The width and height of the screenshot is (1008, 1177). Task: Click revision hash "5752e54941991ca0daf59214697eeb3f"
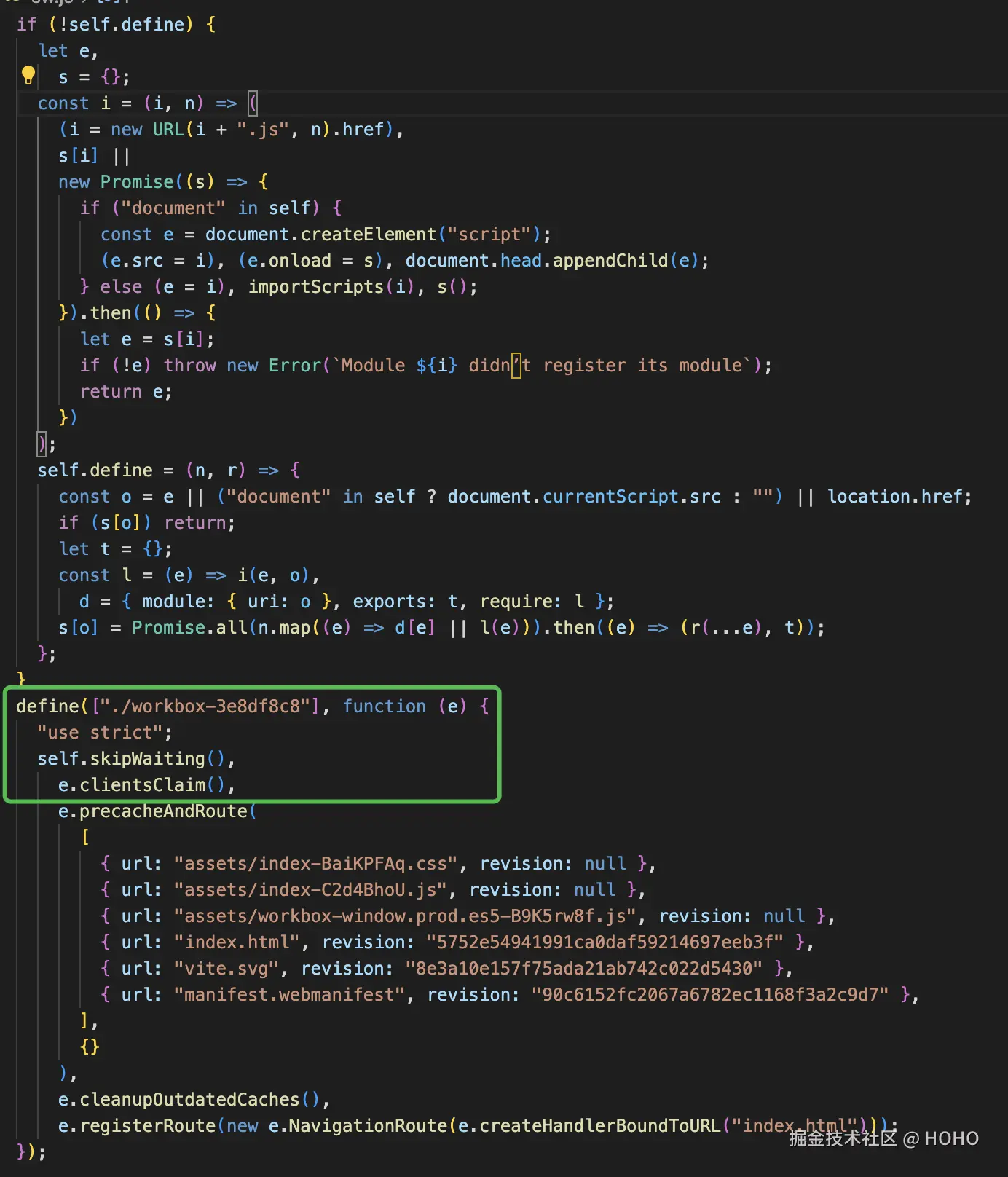[x=605, y=942]
